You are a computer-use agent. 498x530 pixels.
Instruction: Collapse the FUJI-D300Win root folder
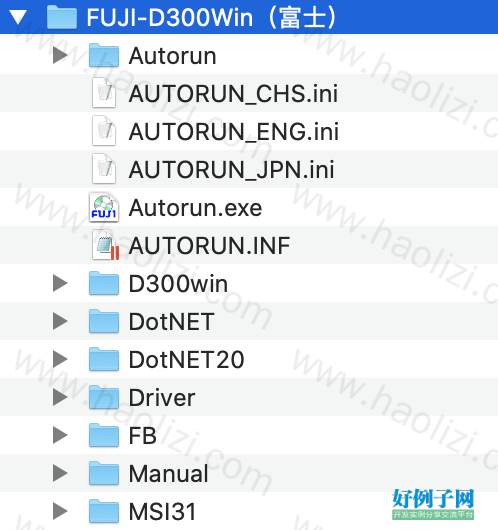18,17
